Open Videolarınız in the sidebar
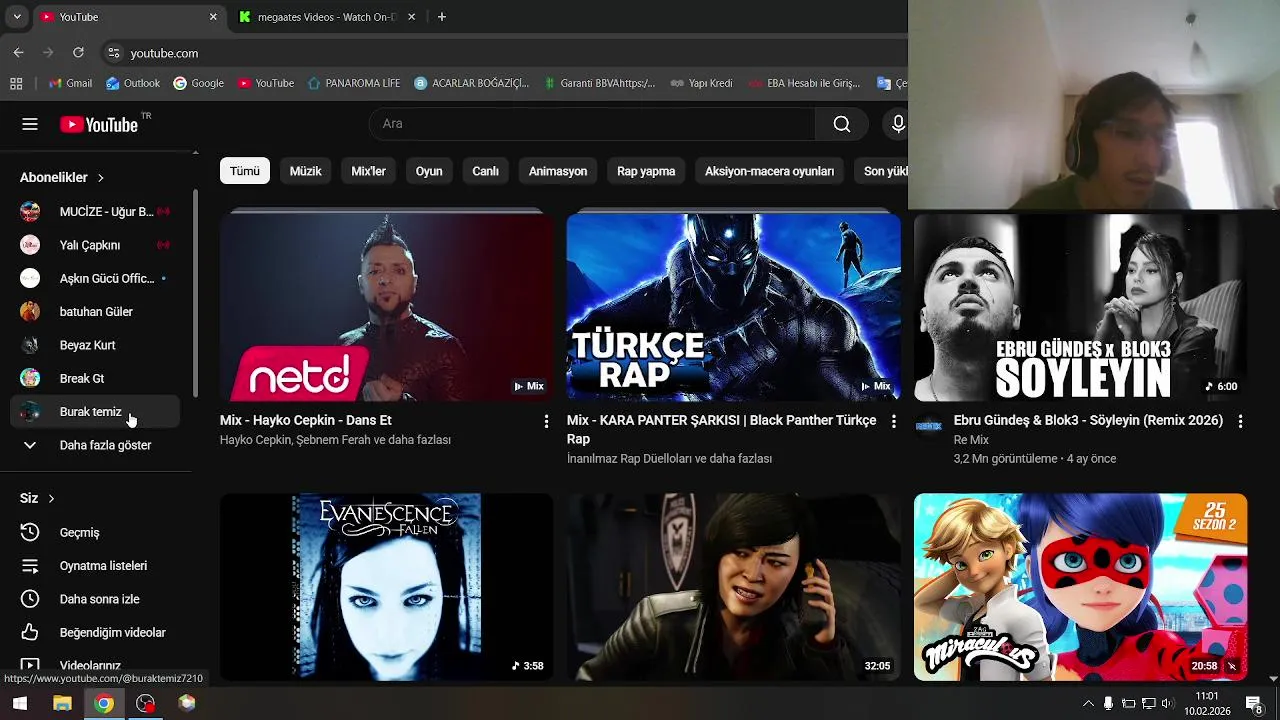This screenshot has height=720, width=1280. tap(95, 665)
